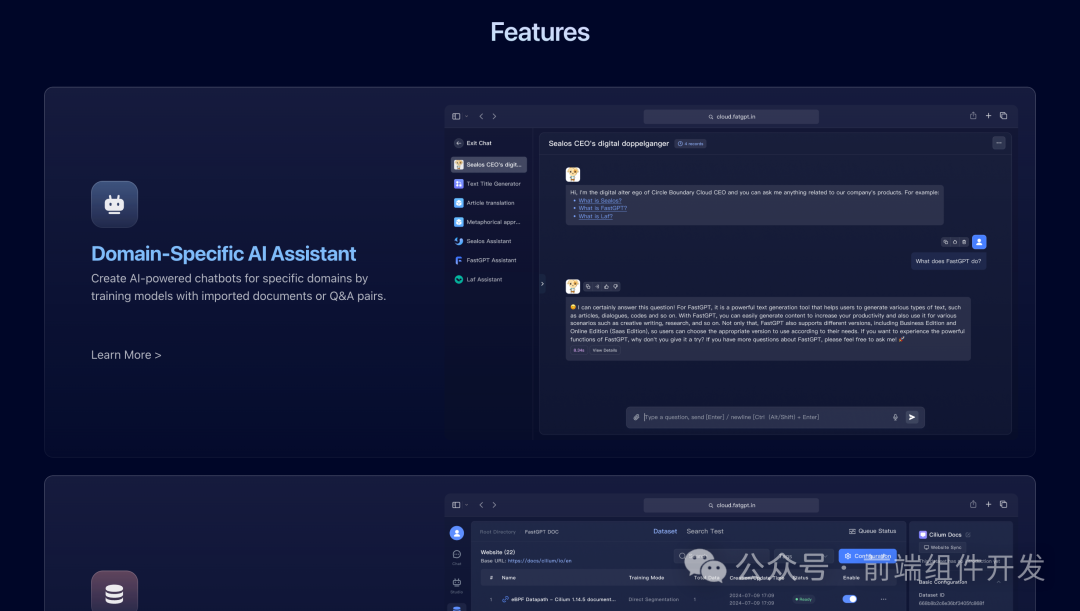This screenshot has height=611, width=1080.
Task: Toggle the sidebar icon in the dataset screenshot's browser bar
Action: 456,505
